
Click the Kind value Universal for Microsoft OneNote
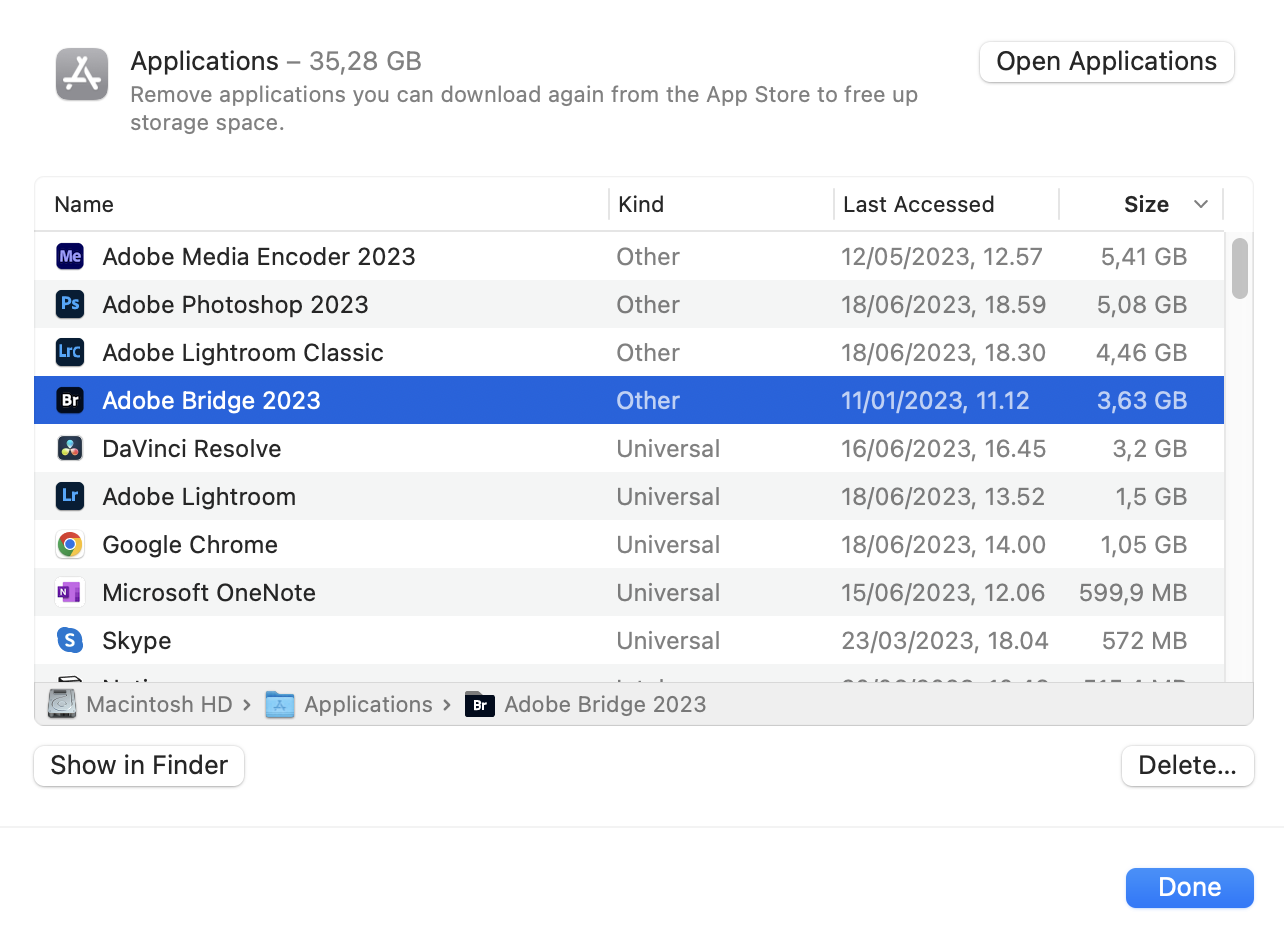pyautogui.click(x=668, y=593)
